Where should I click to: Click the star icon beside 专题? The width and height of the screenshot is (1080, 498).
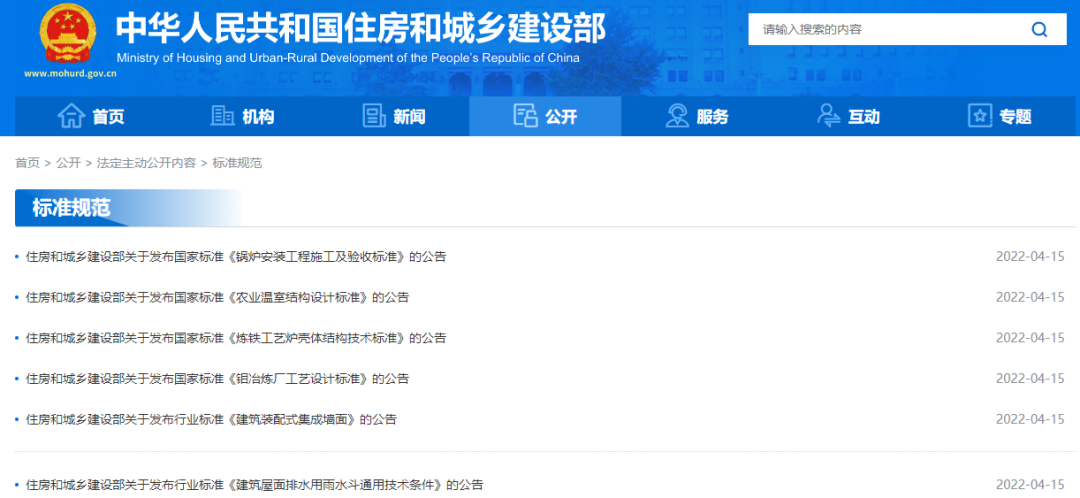point(979,116)
